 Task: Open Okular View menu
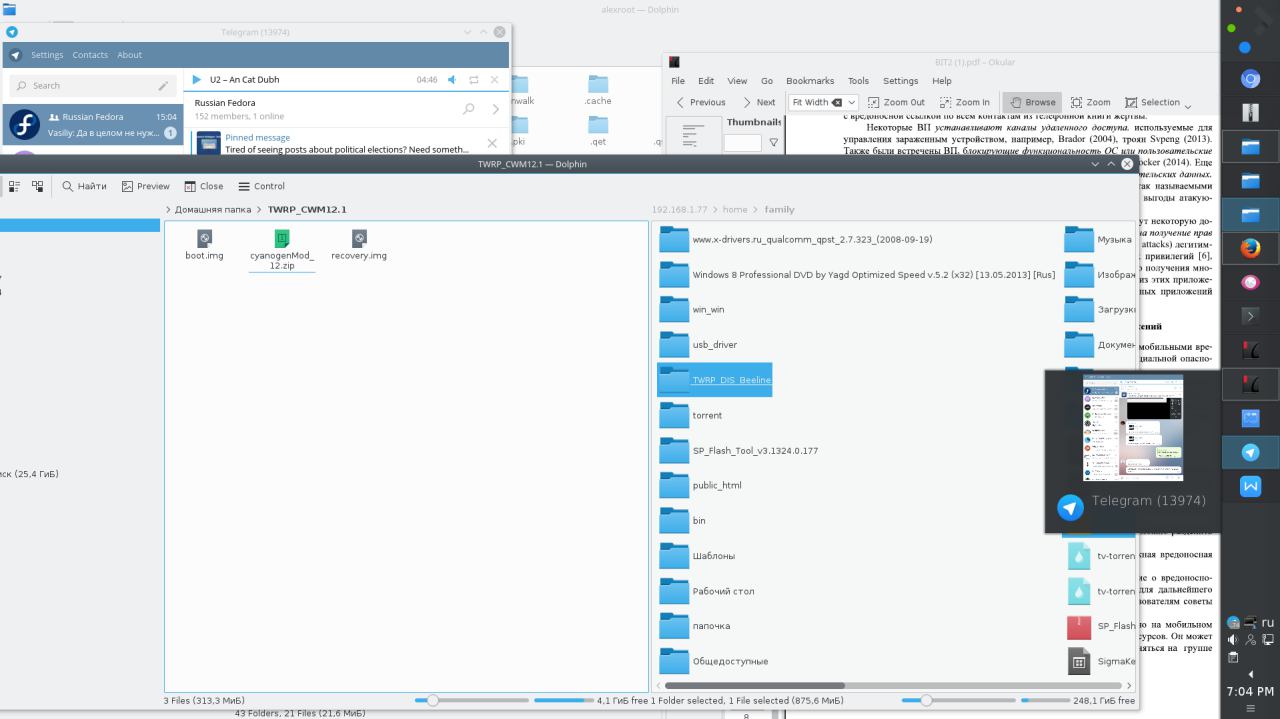point(737,81)
